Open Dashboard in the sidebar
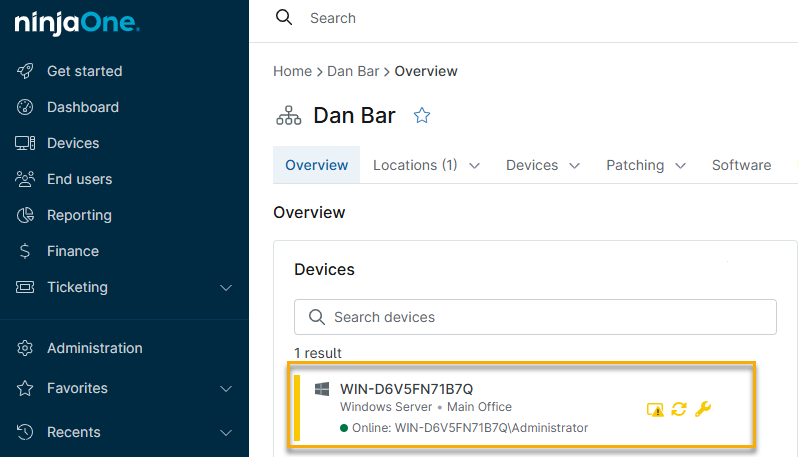This screenshot has width=798, height=457. [x=82, y=107]
